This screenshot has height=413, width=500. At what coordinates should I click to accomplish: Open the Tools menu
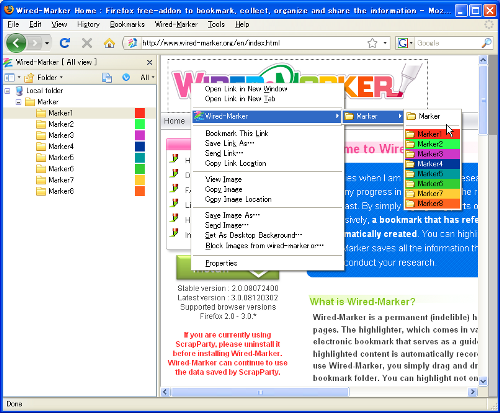click(216, 24)
